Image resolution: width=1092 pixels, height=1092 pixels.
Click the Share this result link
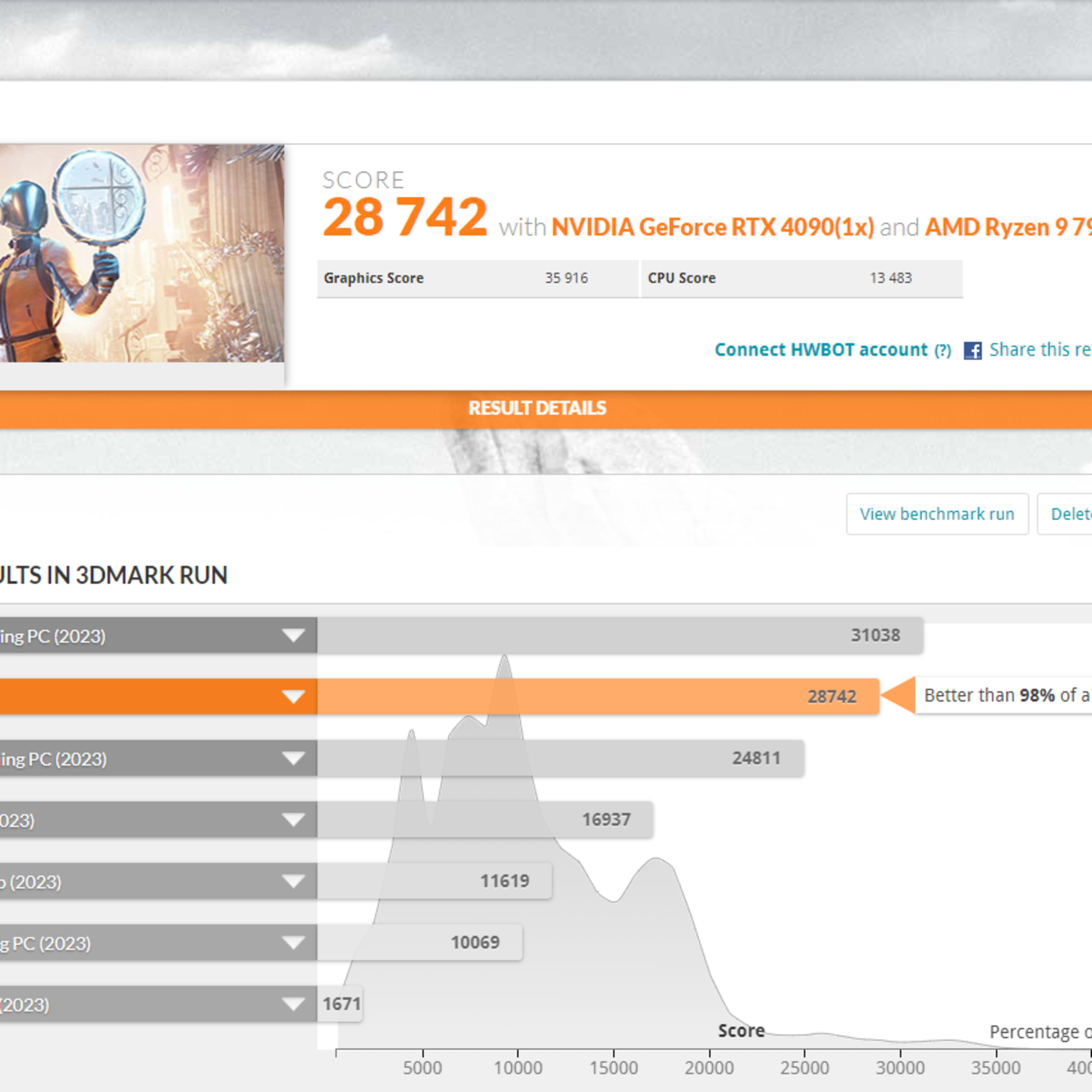pyautogui.click(x=1040, y=350)
